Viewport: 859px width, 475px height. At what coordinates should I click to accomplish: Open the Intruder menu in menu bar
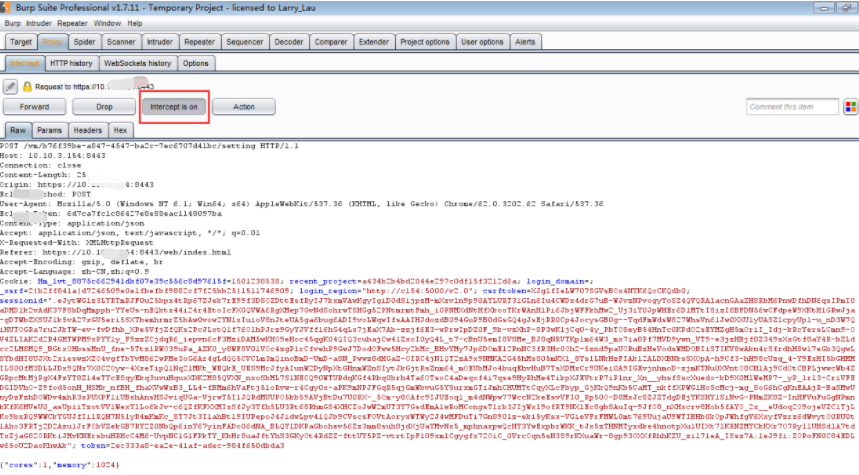click(x=39, y=24)
